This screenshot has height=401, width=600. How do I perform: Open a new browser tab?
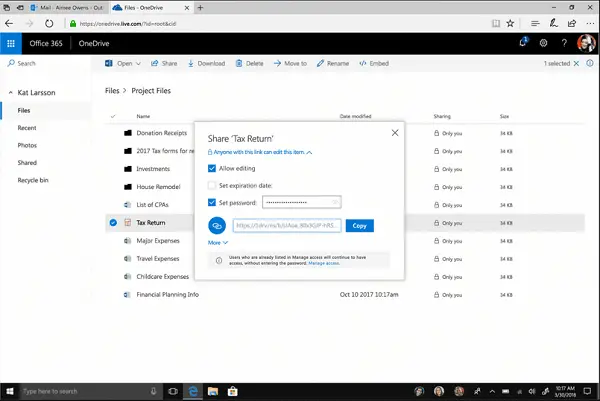click(201, 8)
